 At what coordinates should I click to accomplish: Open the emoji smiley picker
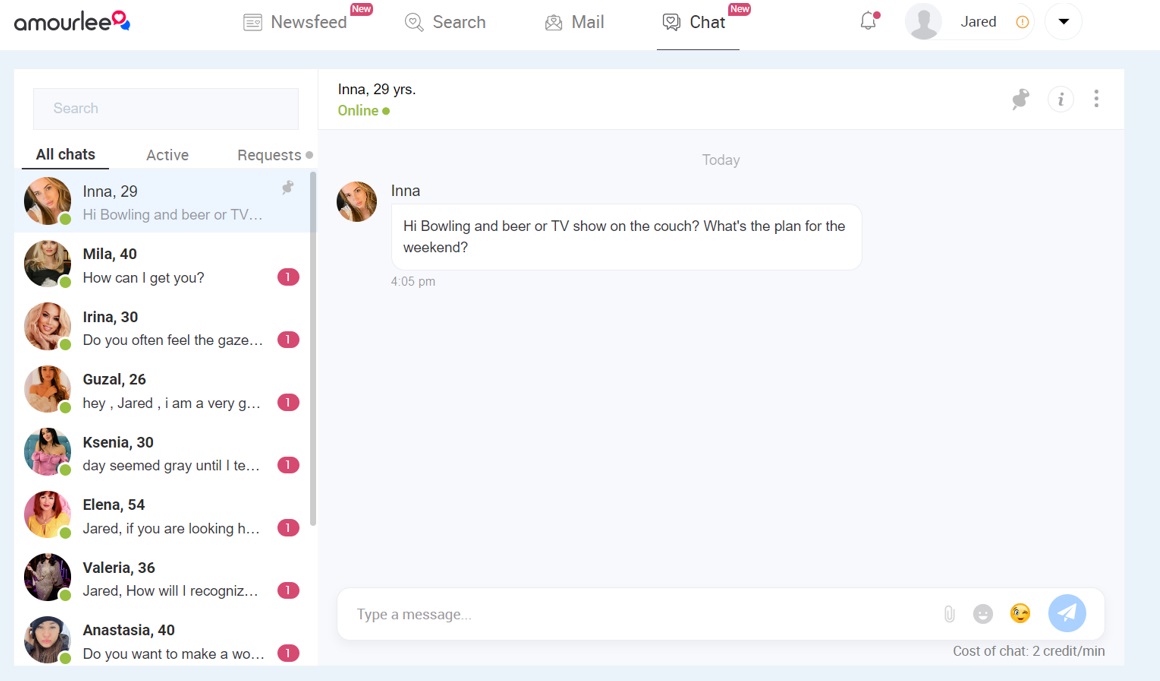click(x=983, y=614)
